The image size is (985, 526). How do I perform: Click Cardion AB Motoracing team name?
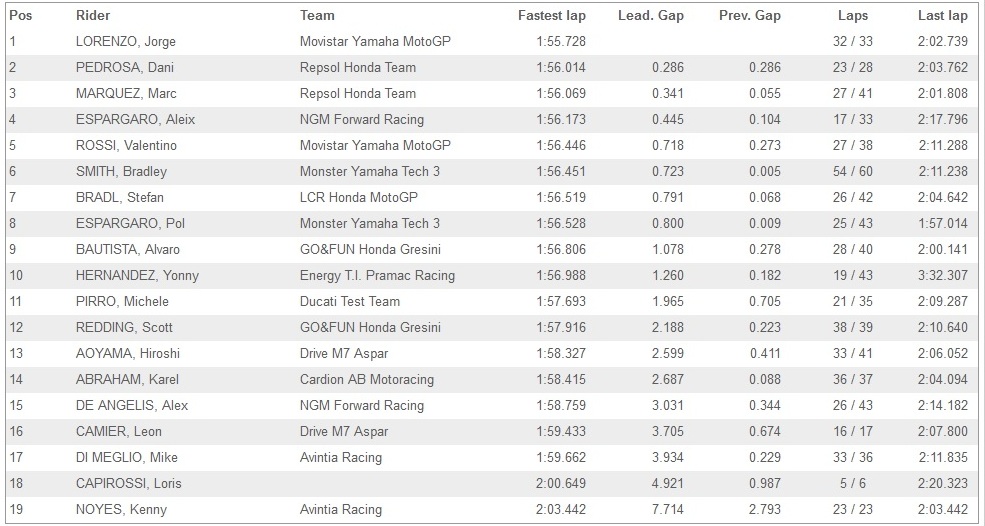(x=367, y=379)
